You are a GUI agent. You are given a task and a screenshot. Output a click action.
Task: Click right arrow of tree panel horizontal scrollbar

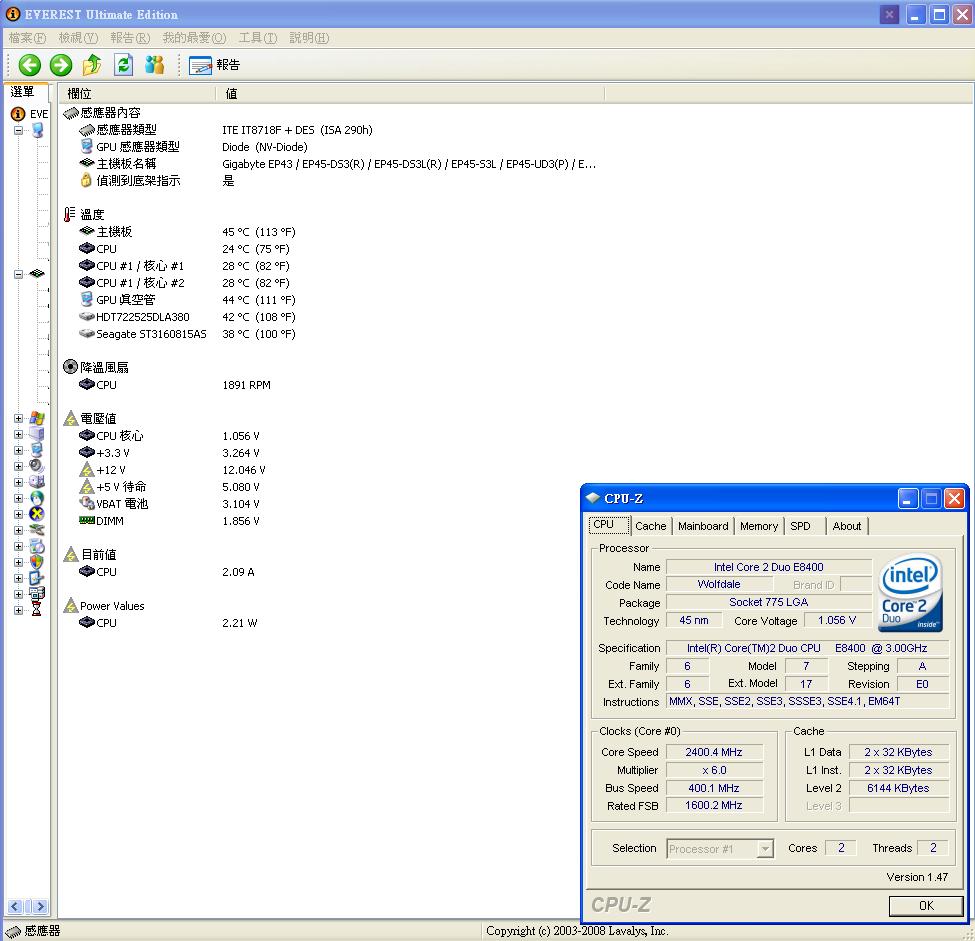(x=41, y=907)
